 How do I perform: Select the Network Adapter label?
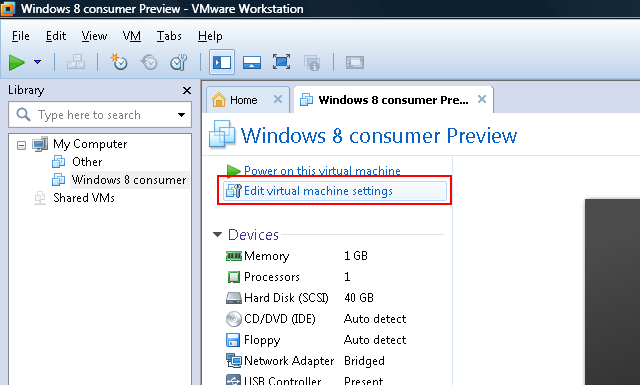(x=289, y=361)
